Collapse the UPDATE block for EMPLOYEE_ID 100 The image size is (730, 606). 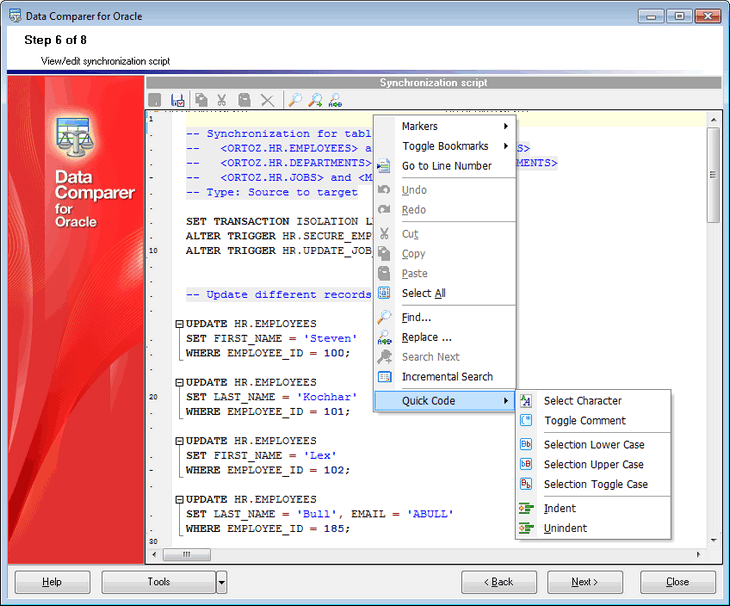179,324
